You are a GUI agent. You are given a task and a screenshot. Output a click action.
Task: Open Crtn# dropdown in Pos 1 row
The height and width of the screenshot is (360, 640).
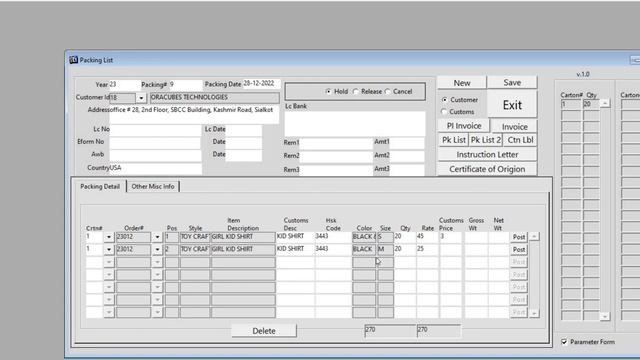click(109, 237)
